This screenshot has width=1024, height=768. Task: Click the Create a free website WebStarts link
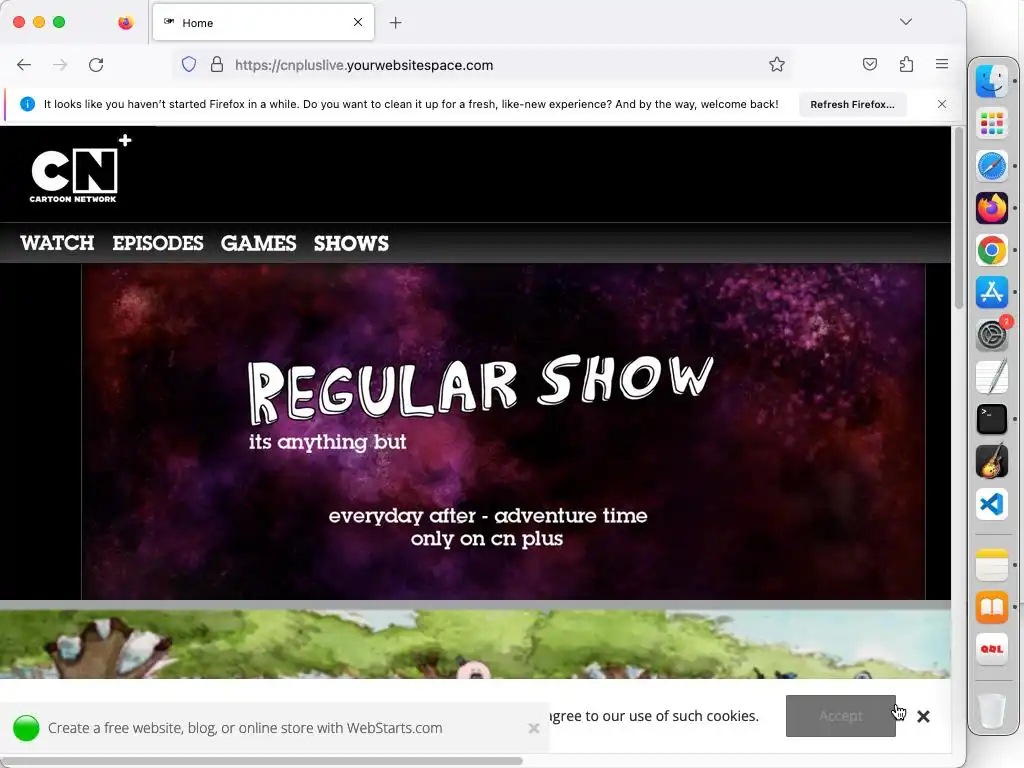[245, 728]
